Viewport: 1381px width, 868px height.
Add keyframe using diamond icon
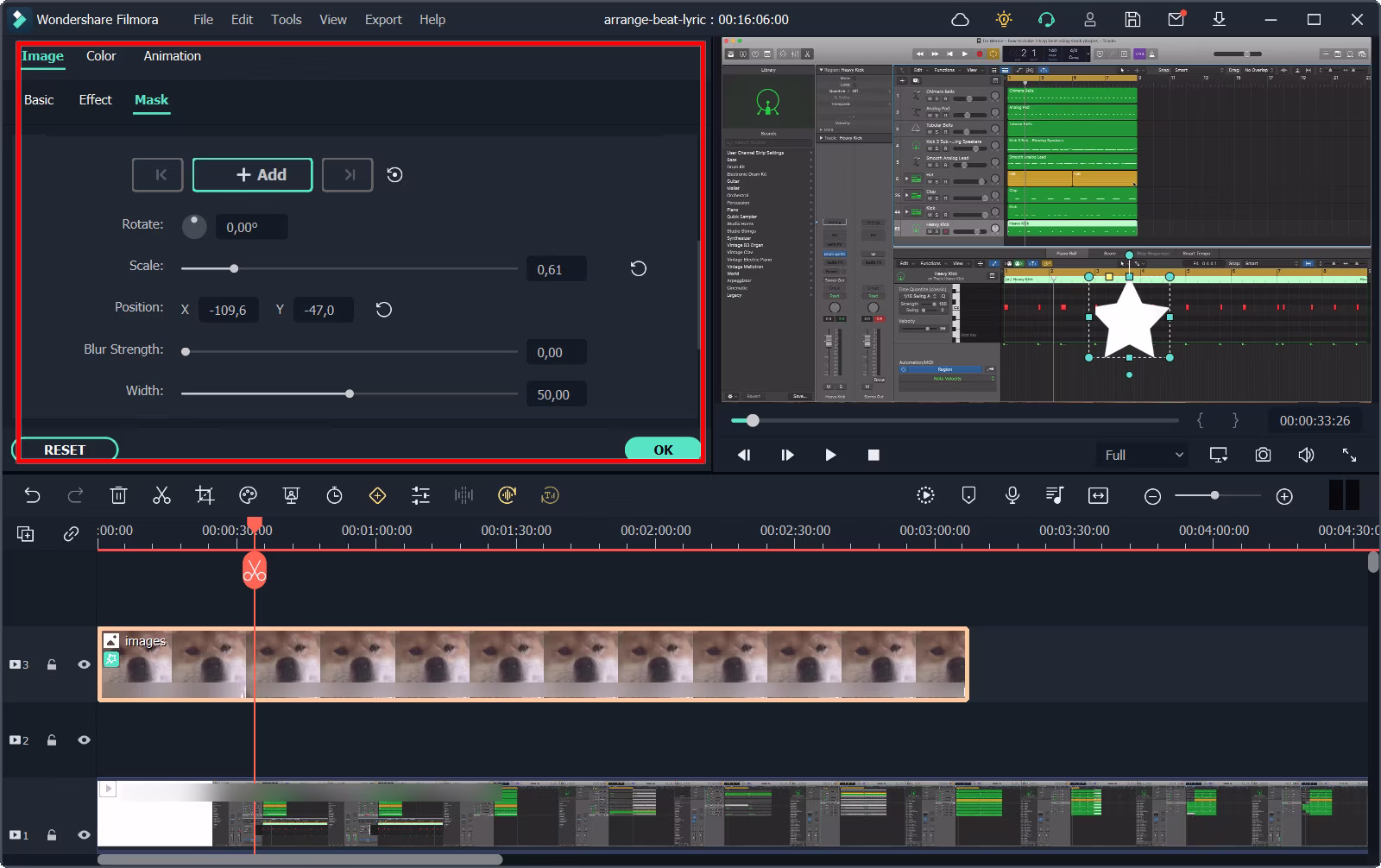(x=377, y=495)
